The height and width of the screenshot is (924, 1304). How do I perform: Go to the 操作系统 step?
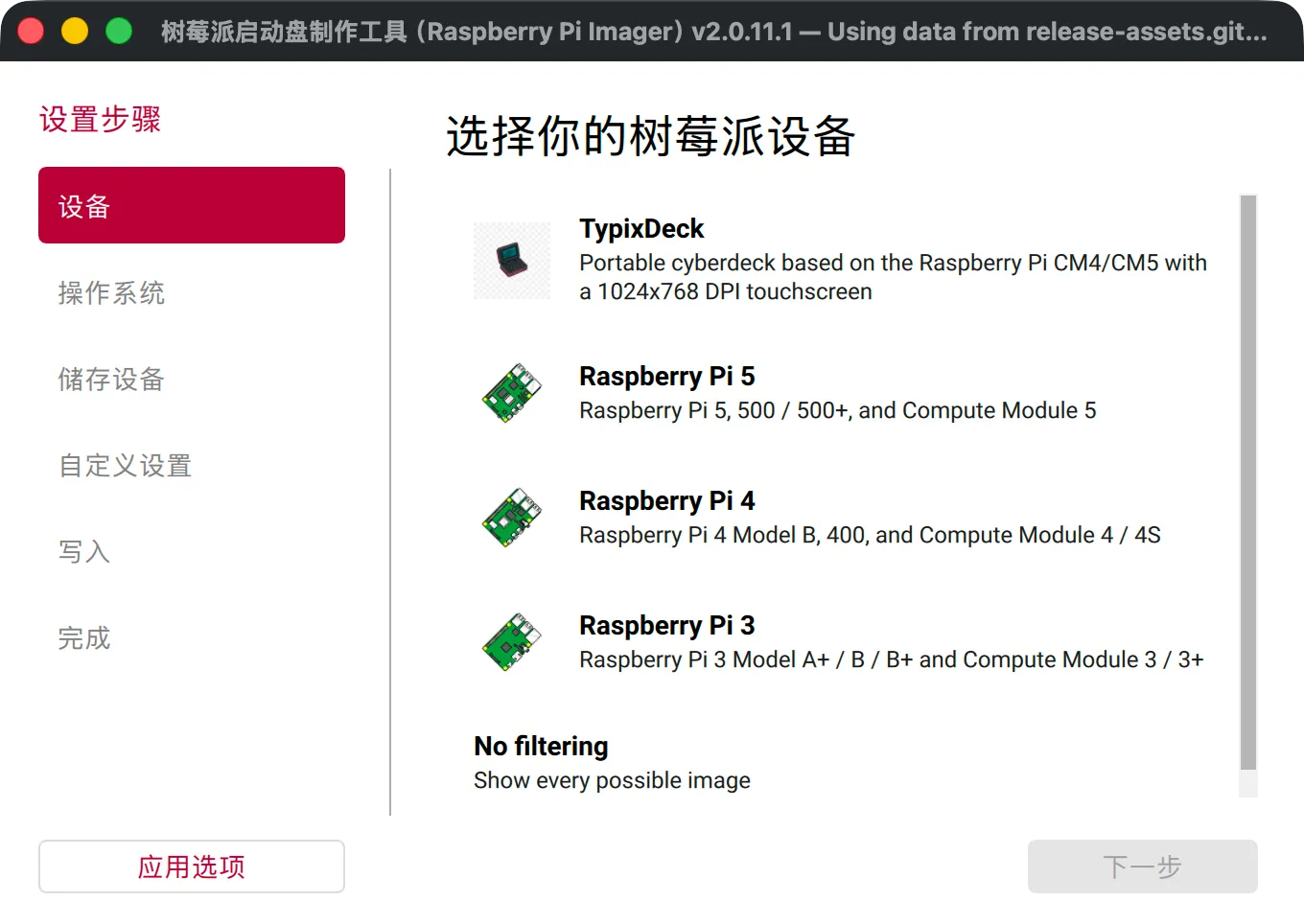192,292
